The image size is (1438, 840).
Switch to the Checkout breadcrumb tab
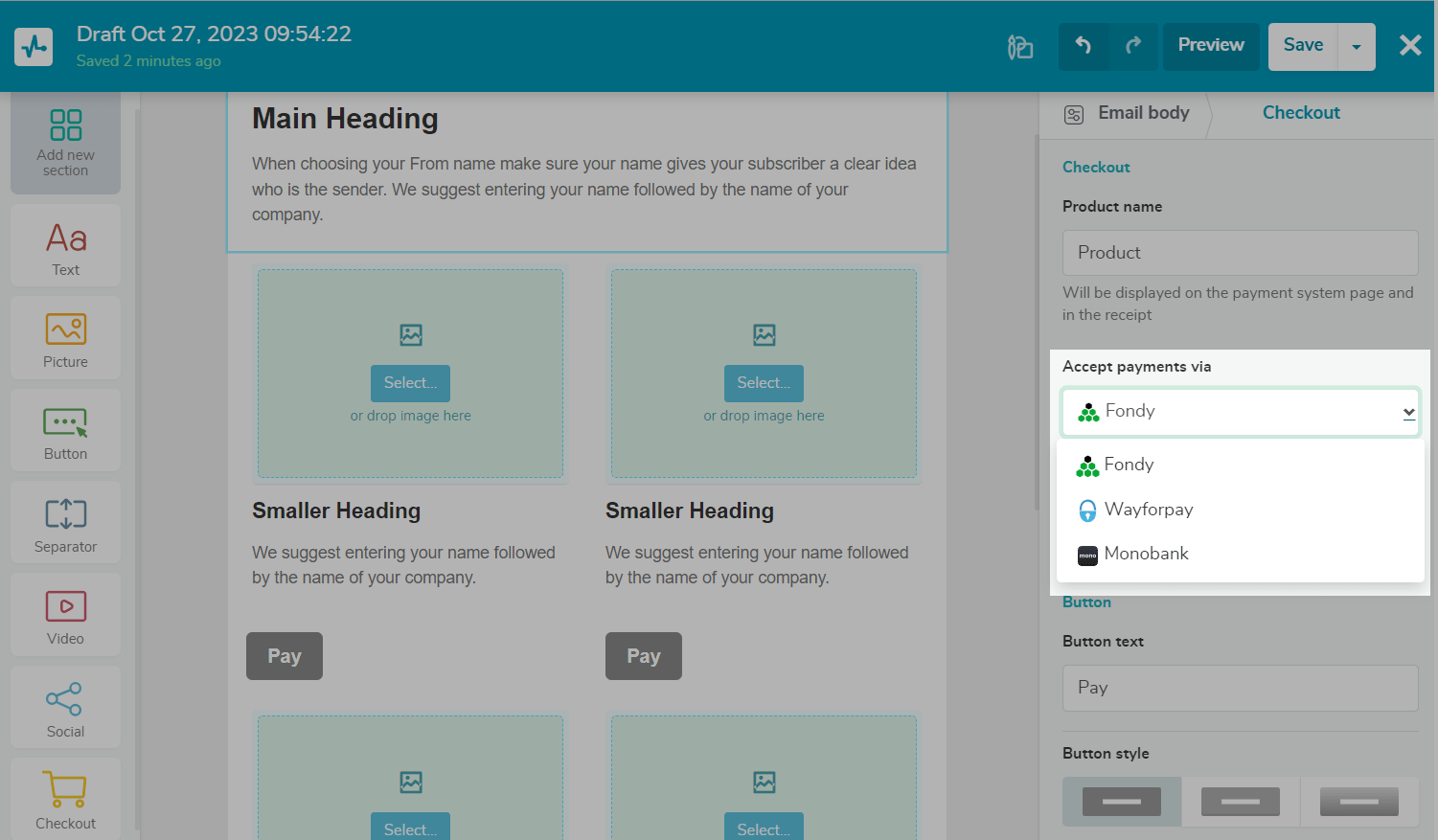(1301, 113)
